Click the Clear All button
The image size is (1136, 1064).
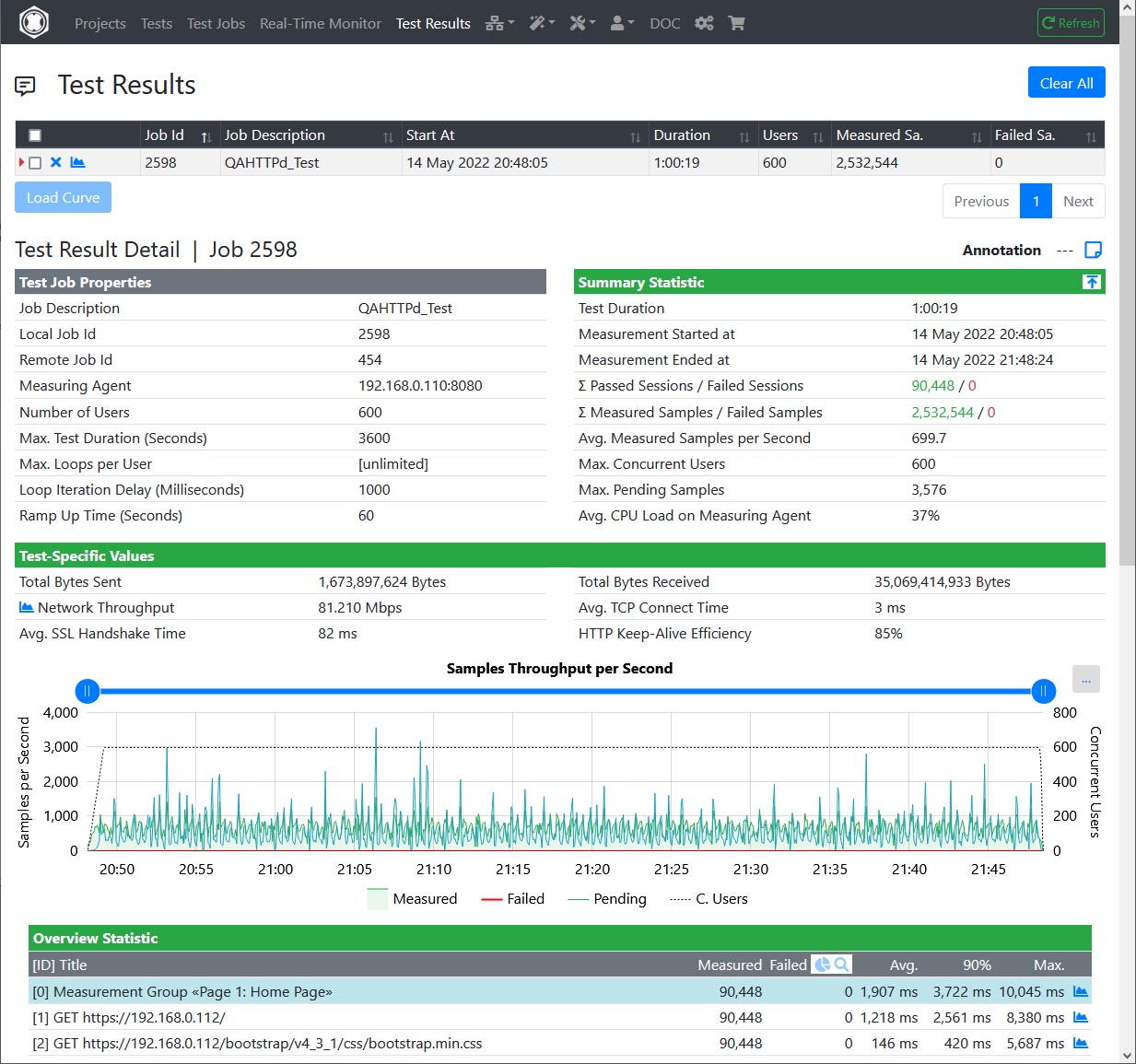coord(1067,83)
